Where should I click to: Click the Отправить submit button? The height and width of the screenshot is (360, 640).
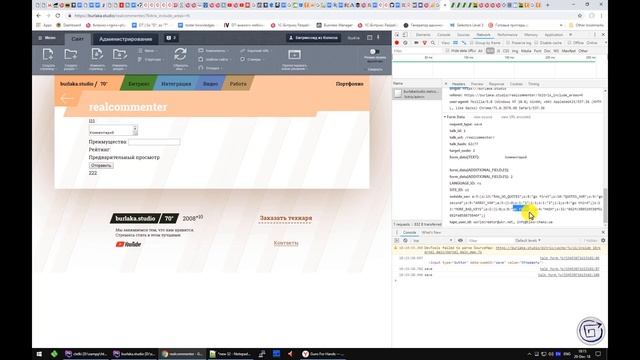101,166
